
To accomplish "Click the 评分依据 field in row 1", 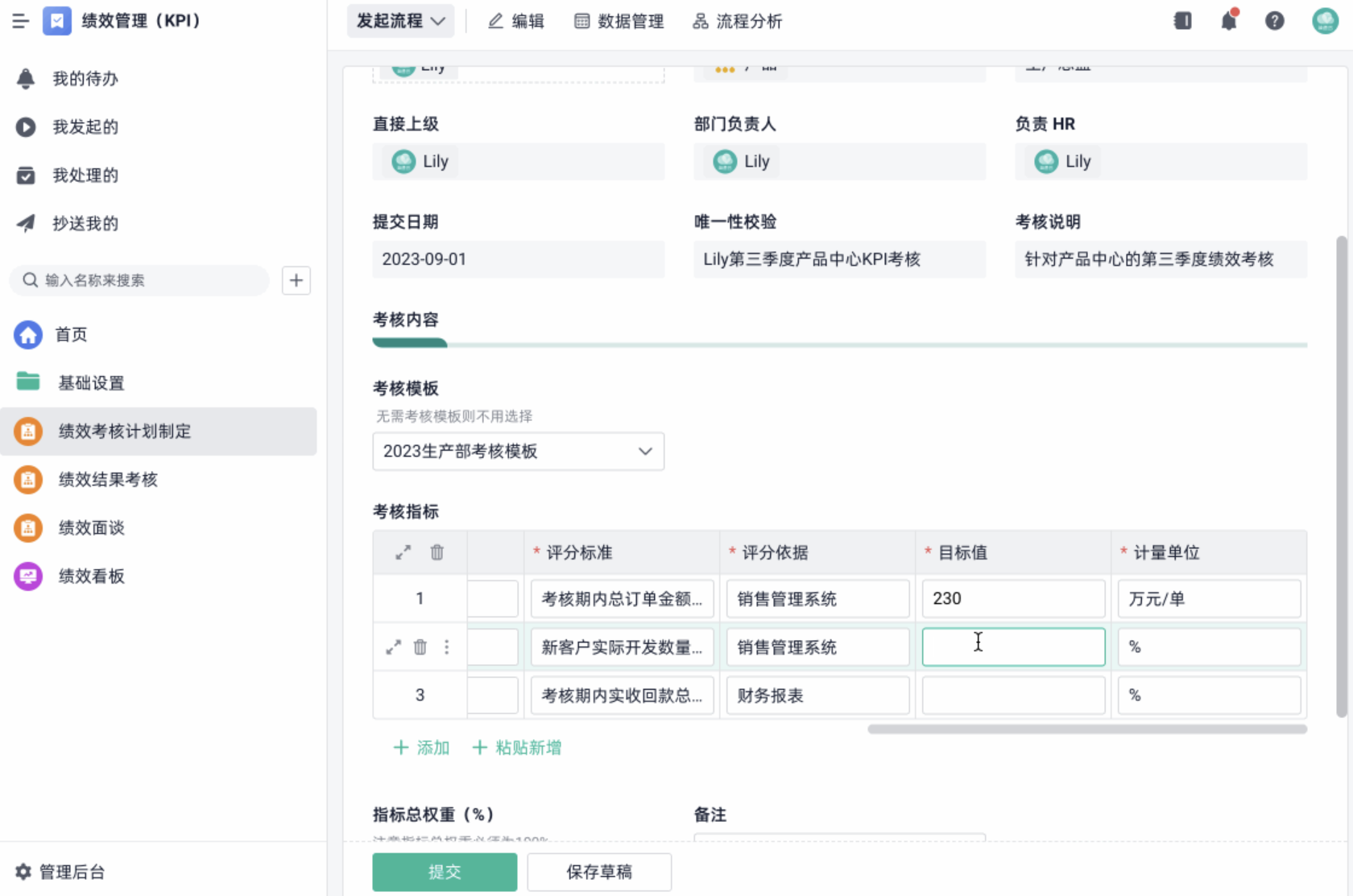I will pyautogui.click(x=817, y=599).
